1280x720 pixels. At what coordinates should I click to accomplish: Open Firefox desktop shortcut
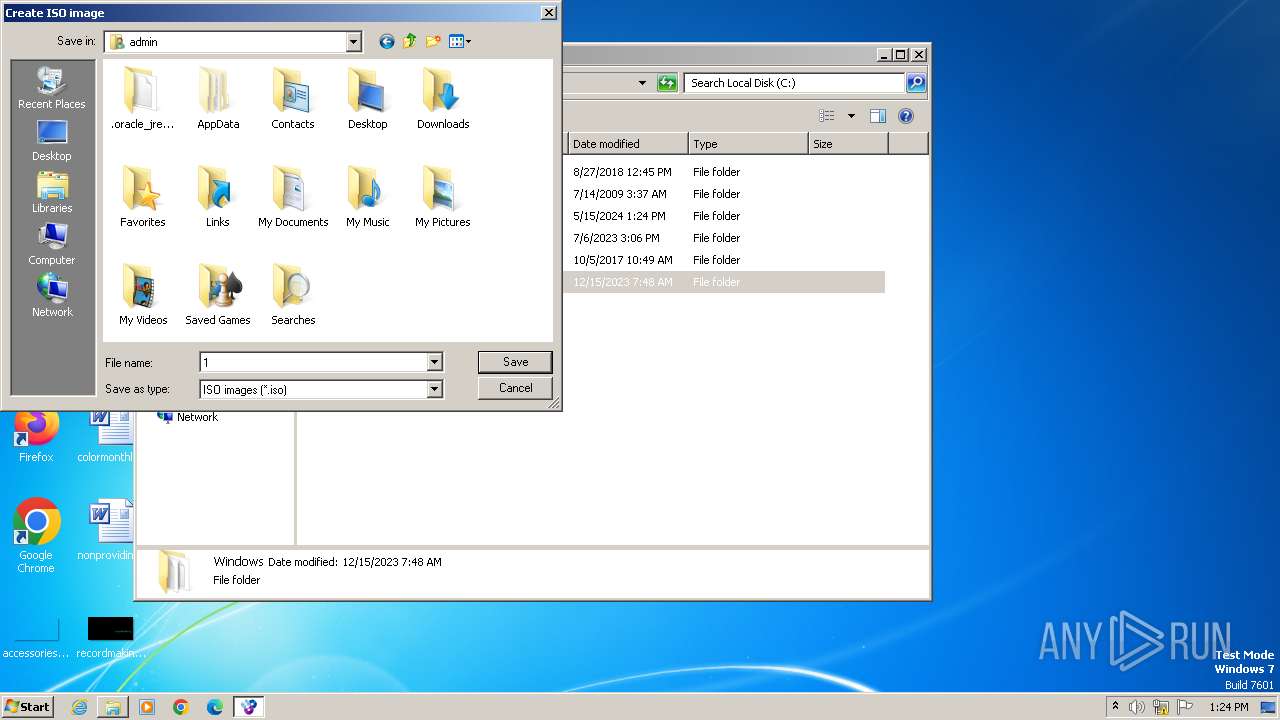tap(36, 437)
